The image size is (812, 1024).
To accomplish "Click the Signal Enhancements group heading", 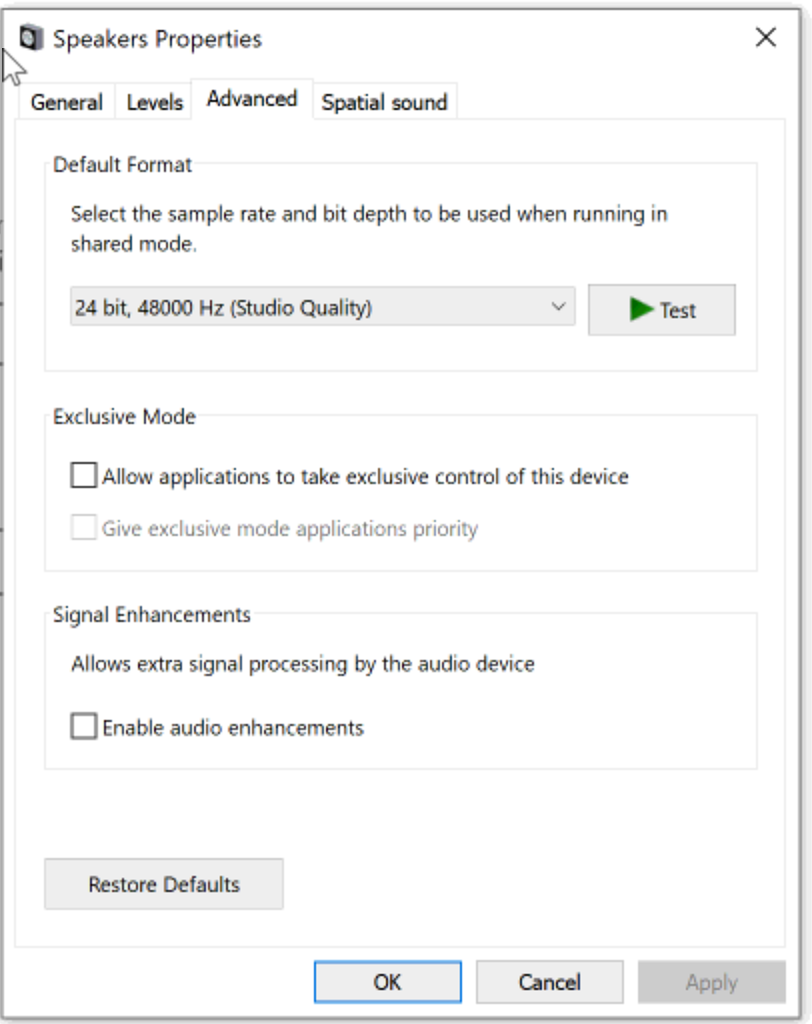I will pyautogui.click(x=152, y=615).
